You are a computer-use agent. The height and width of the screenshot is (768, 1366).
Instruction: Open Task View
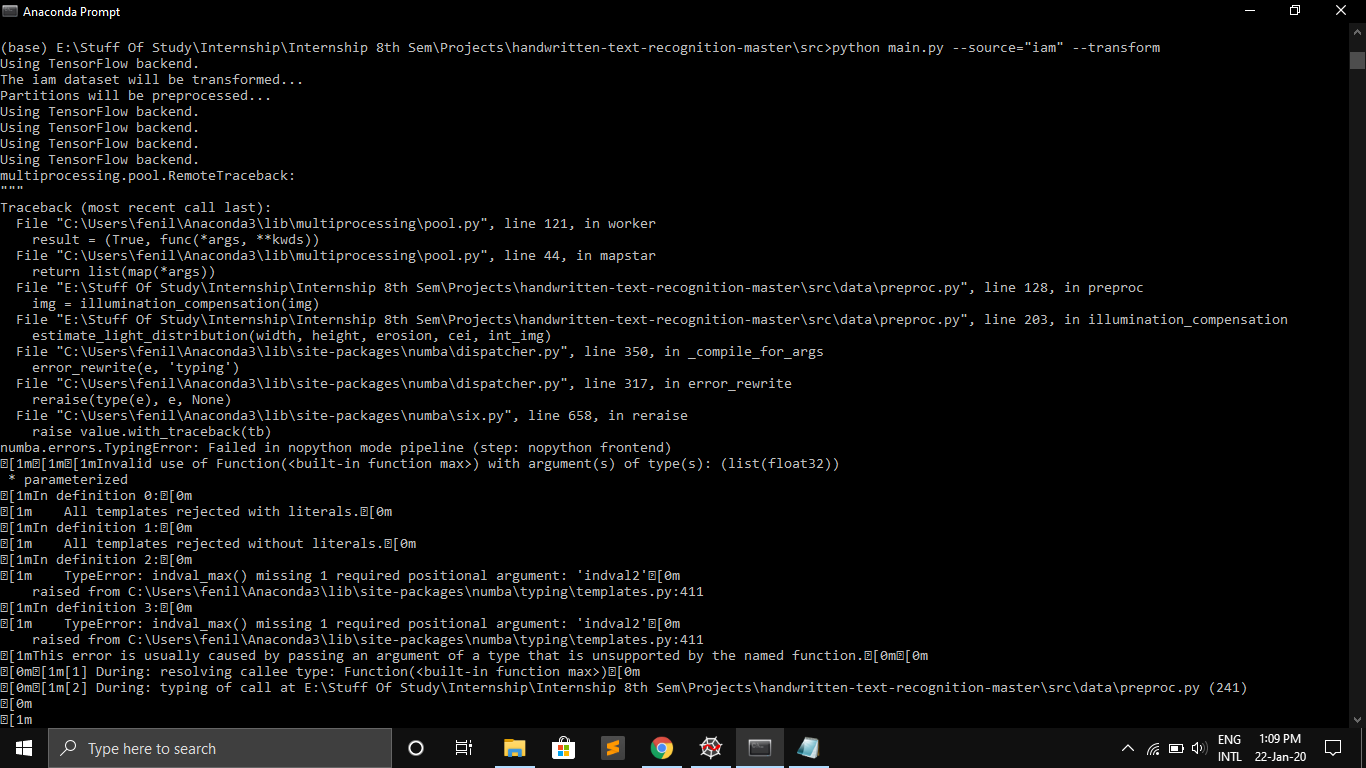[x=463, y=747]
